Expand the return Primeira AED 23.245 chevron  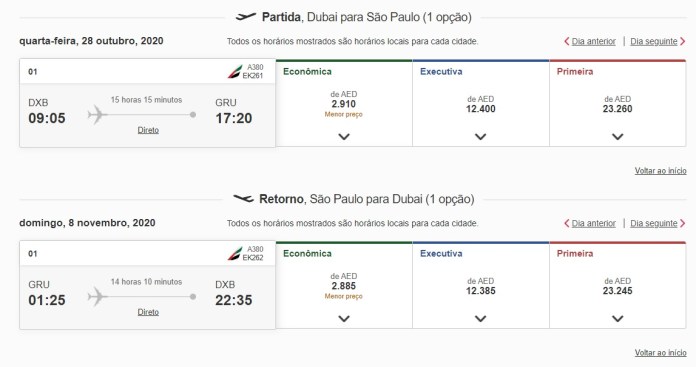click(617, 319)
